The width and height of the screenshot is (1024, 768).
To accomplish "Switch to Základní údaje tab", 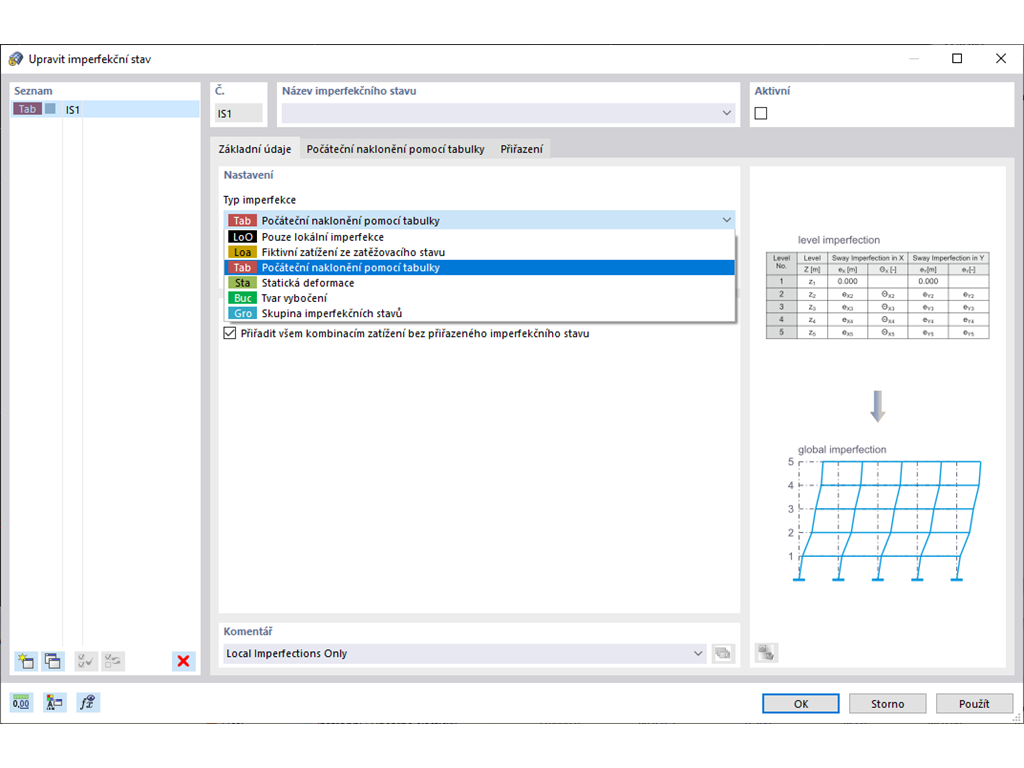I will point(255,149).
